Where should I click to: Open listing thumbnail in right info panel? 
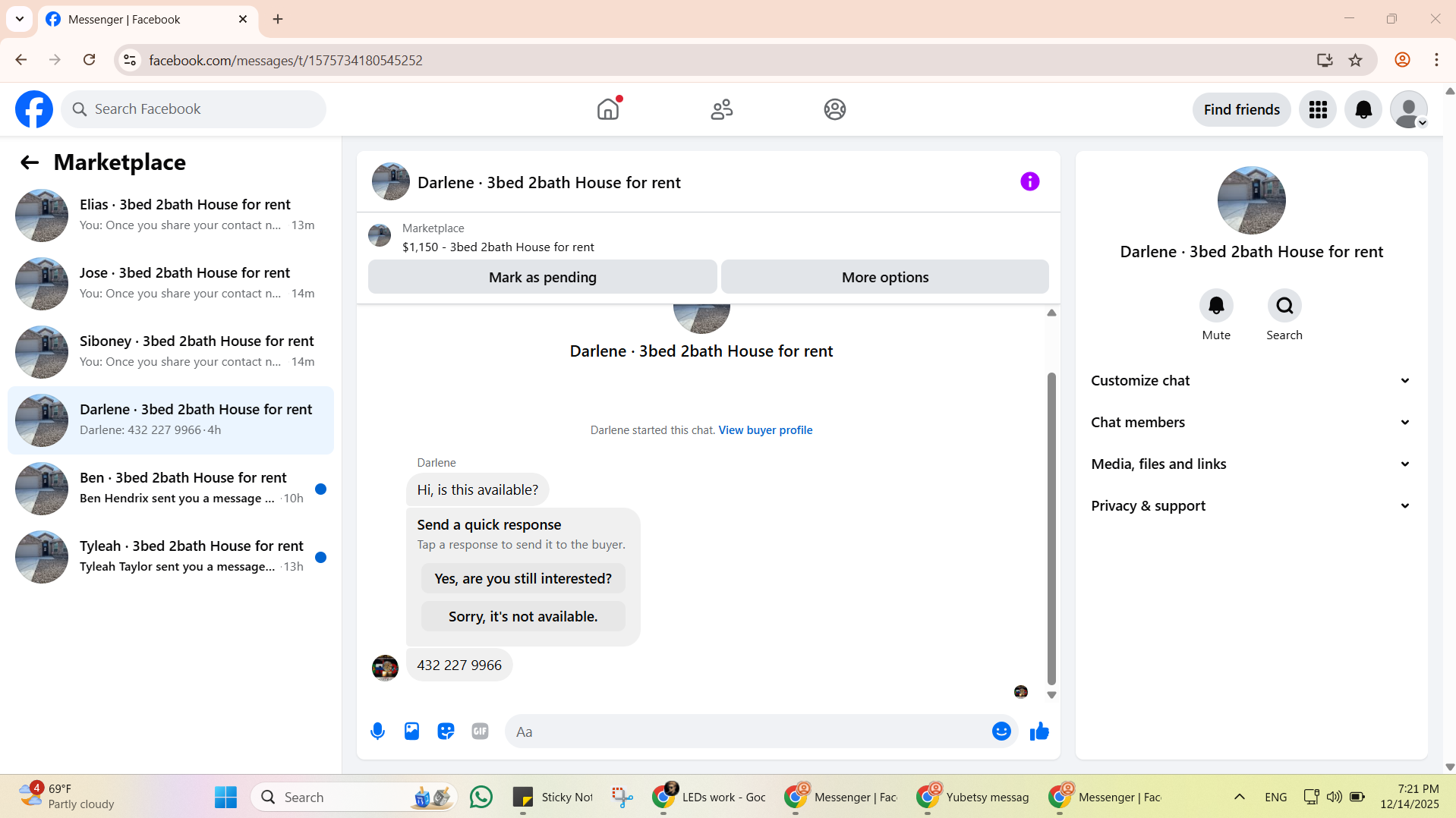1251,200
